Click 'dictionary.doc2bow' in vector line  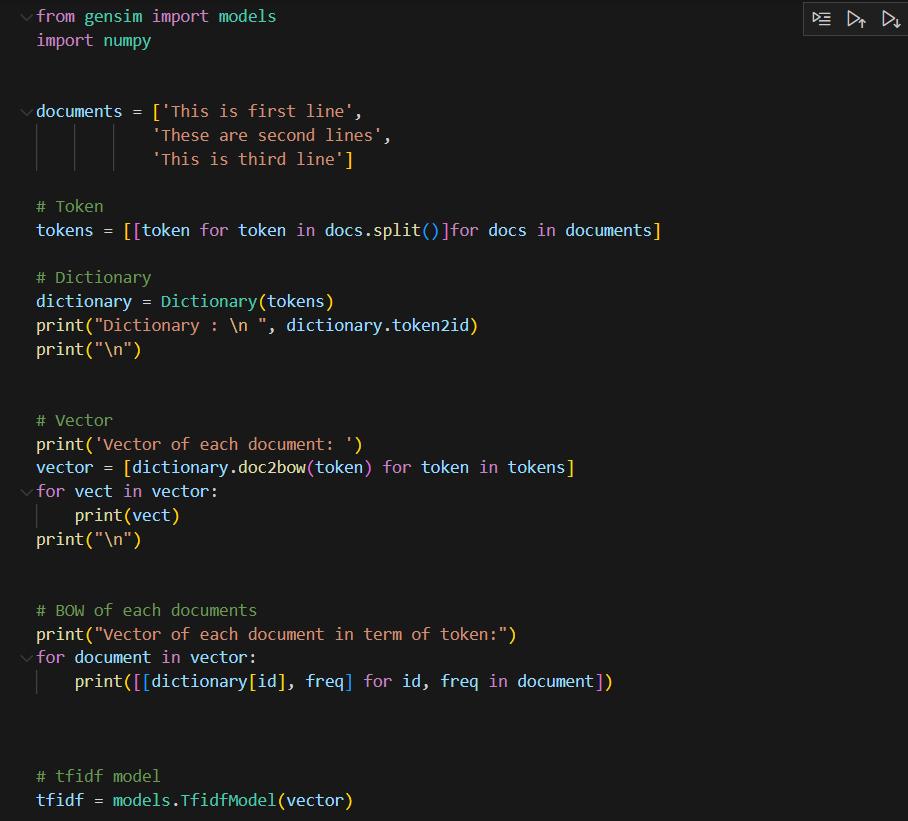pyautogui.click(x=219, y=468)
